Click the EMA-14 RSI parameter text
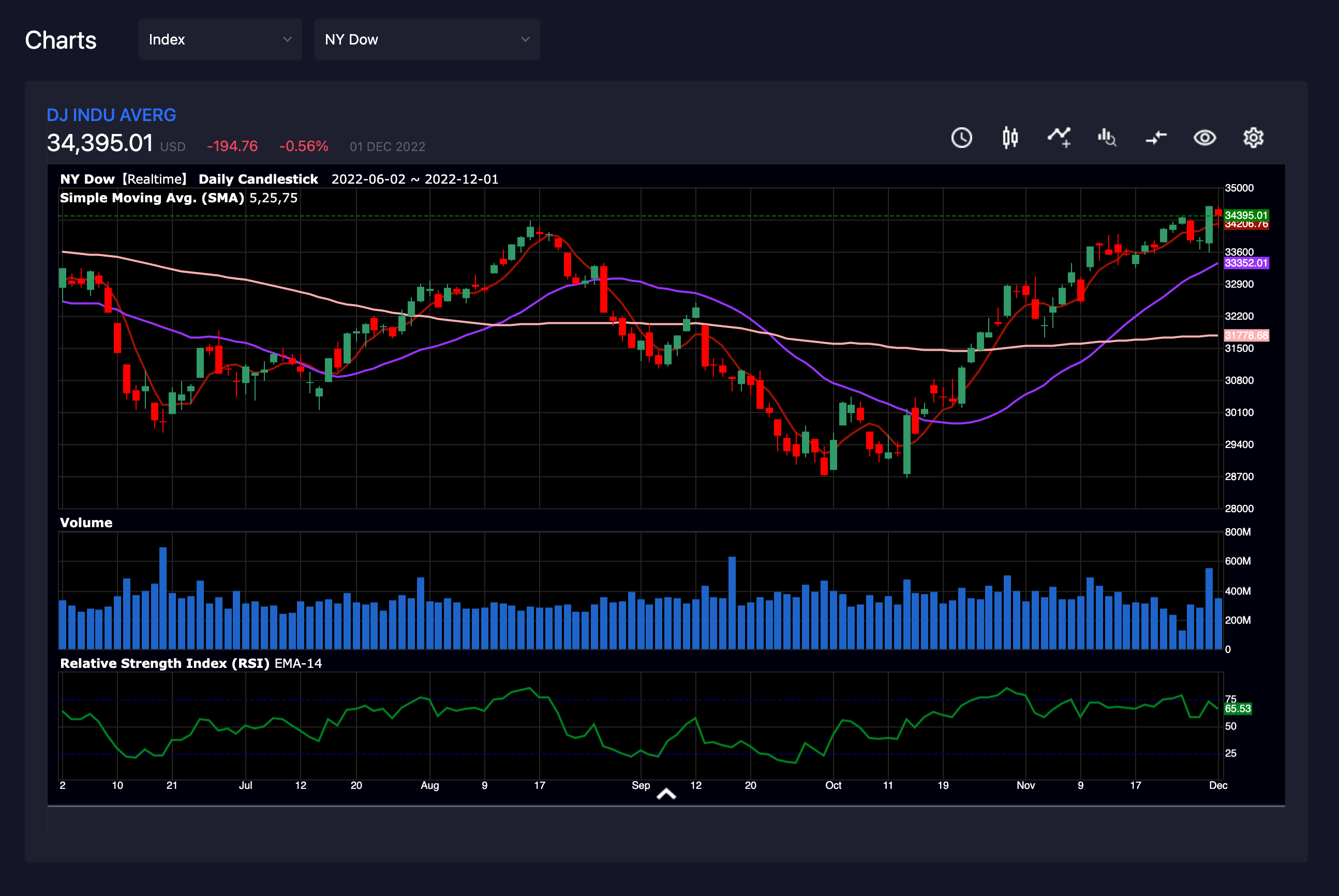 coord(297,663)
